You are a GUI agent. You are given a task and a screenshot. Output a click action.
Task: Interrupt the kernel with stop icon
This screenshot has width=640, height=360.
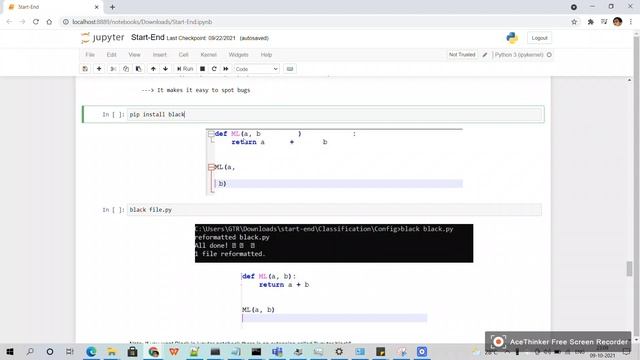(202, 69)
